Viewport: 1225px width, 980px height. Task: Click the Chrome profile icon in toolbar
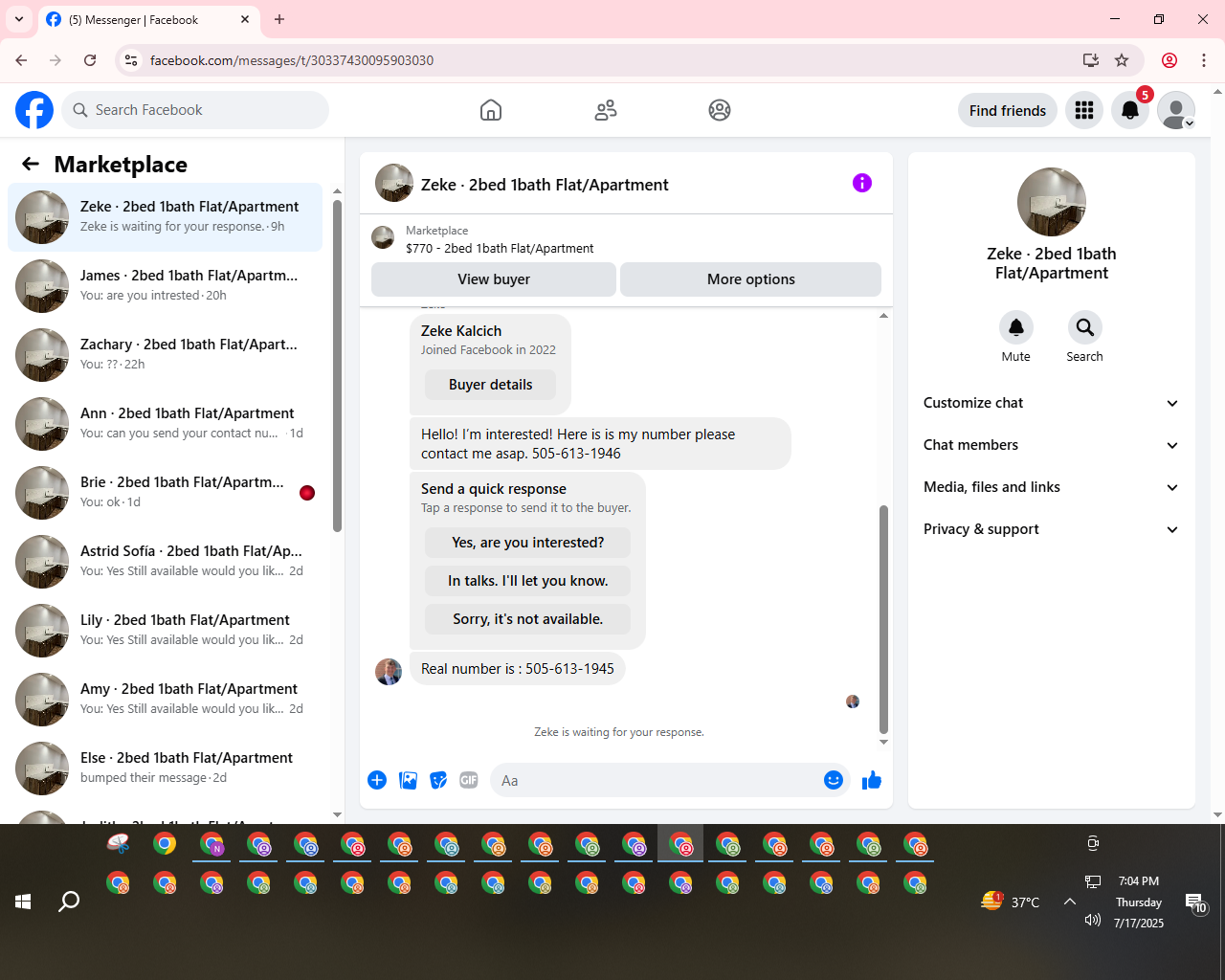click(x=1169, y=60)
